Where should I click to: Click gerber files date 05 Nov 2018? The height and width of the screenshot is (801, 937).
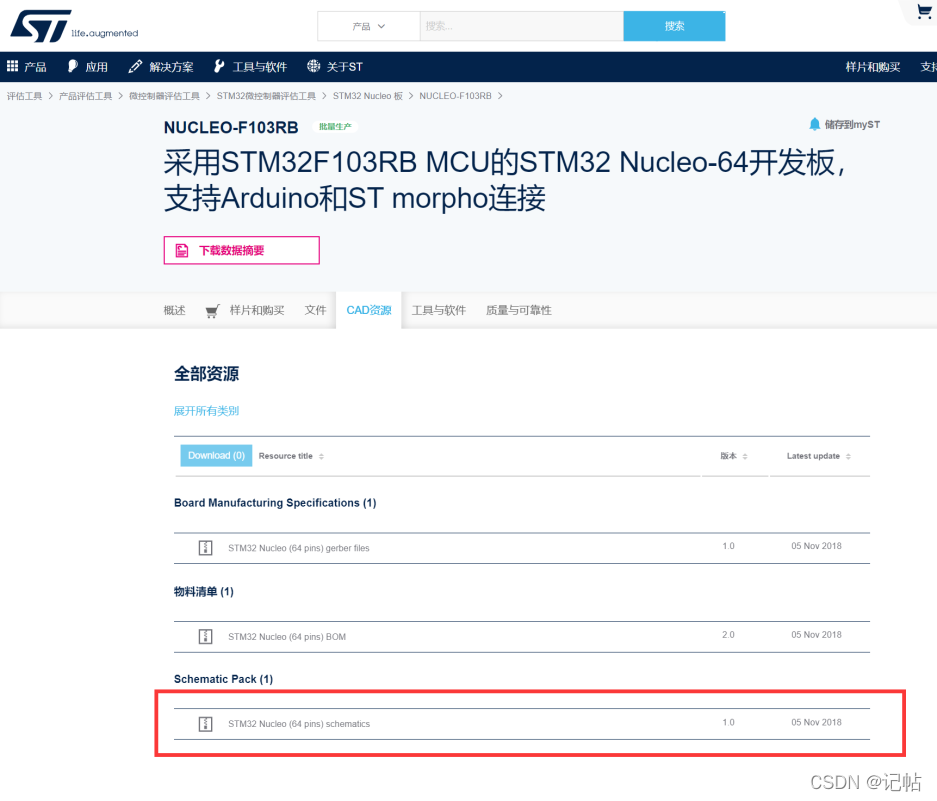point(816,546)
